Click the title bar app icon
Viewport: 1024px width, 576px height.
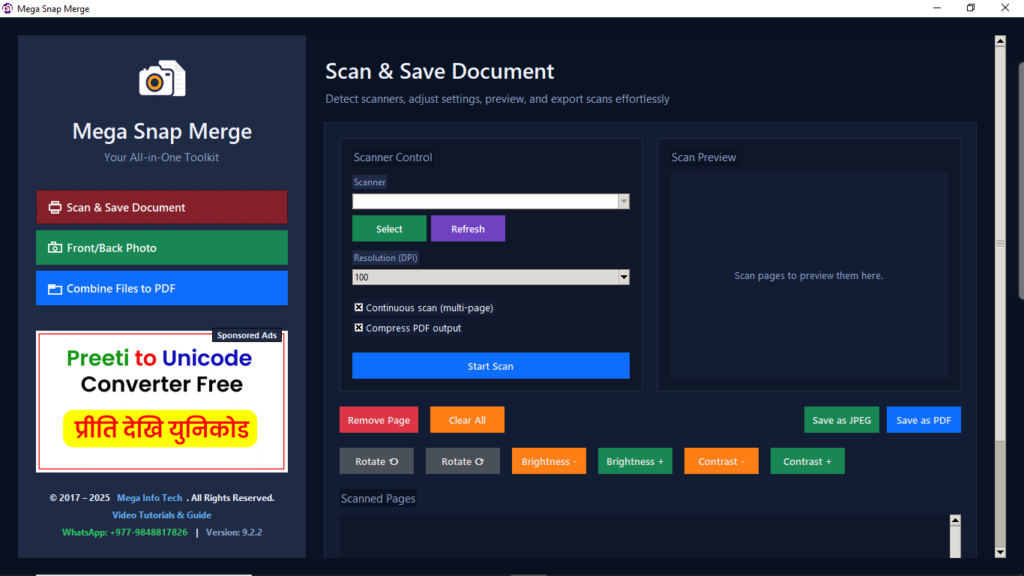point(8,8)
